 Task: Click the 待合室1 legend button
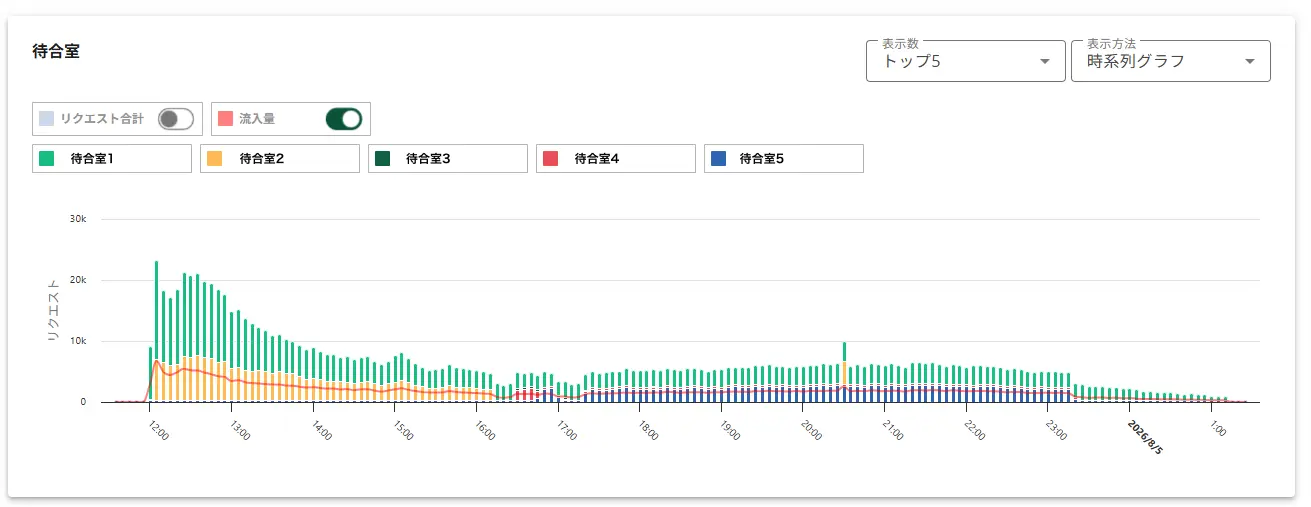click(x=112, y=158)
